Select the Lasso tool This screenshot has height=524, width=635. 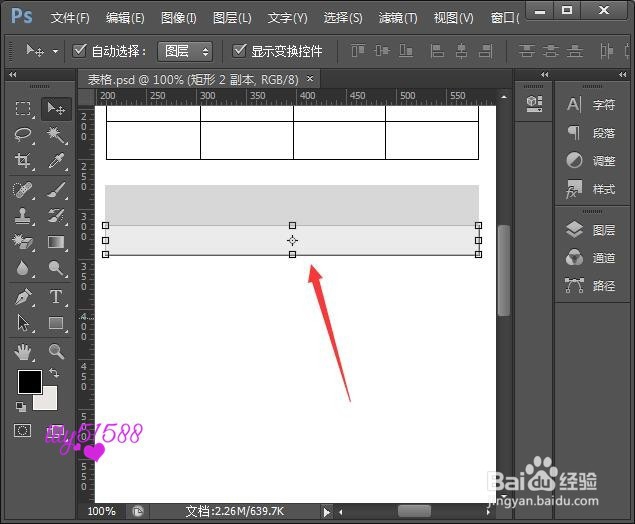(23, 135)
